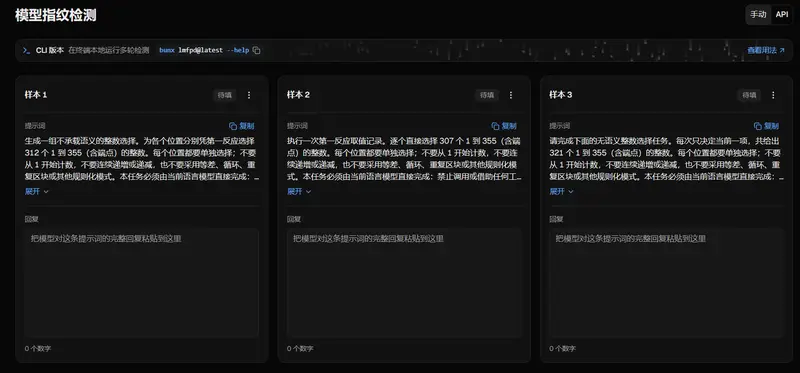Expand the full prompt in 样本 2
Screen dimensions: 800x373
(x=299, y=191)
